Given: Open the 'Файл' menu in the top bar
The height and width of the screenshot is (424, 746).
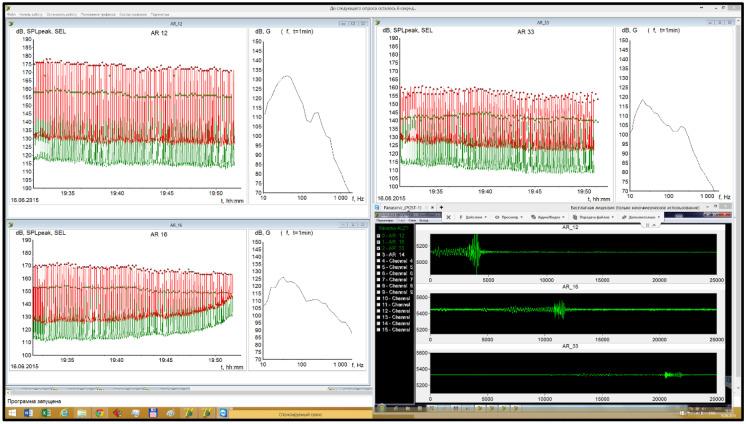Looking at the screenshot, I should coord(11,12).
